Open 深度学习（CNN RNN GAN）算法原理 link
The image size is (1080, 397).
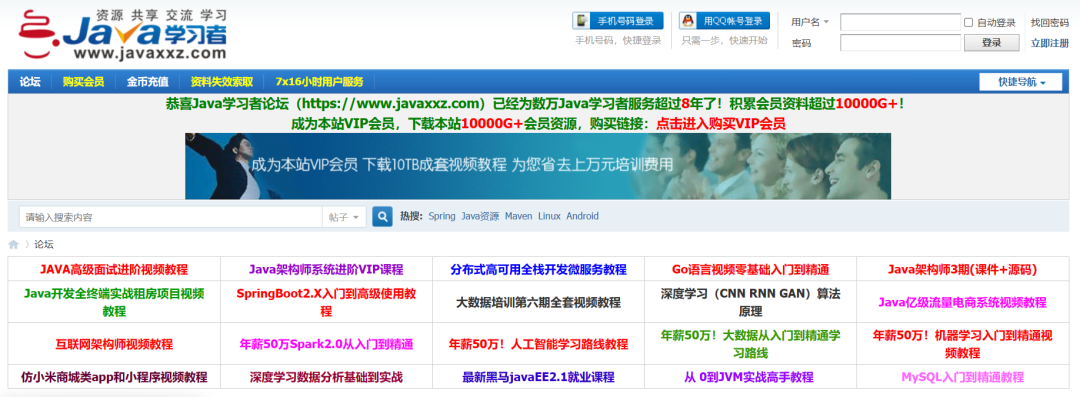751,303
